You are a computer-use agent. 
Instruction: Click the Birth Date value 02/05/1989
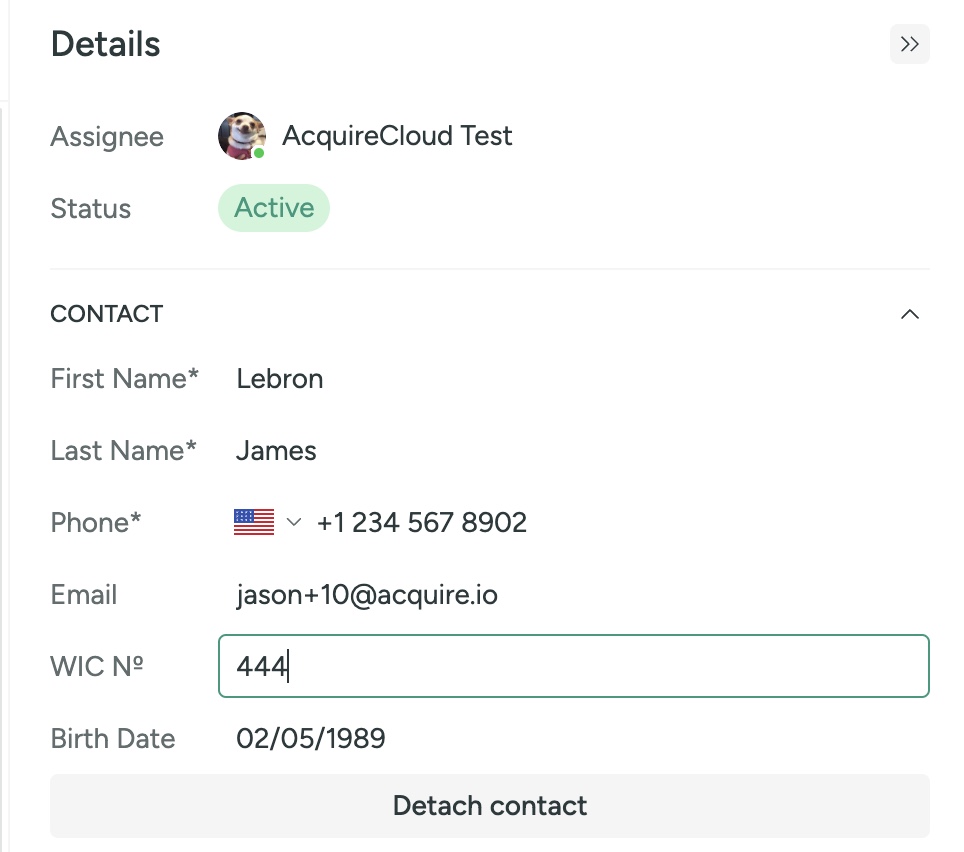(310, 738)
